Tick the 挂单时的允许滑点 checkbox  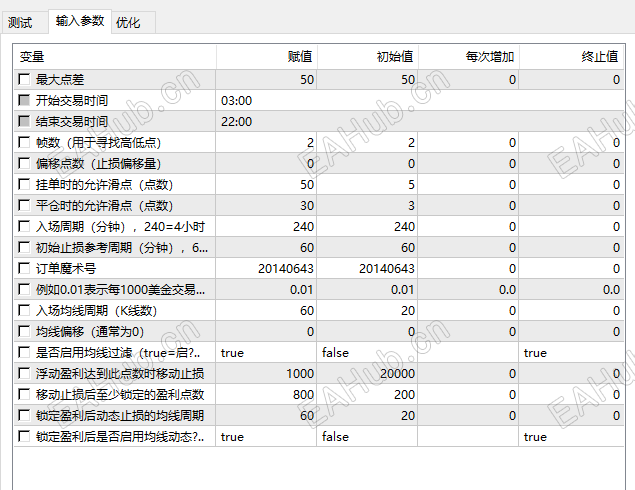pyautogui.click(x=24, y=184)
